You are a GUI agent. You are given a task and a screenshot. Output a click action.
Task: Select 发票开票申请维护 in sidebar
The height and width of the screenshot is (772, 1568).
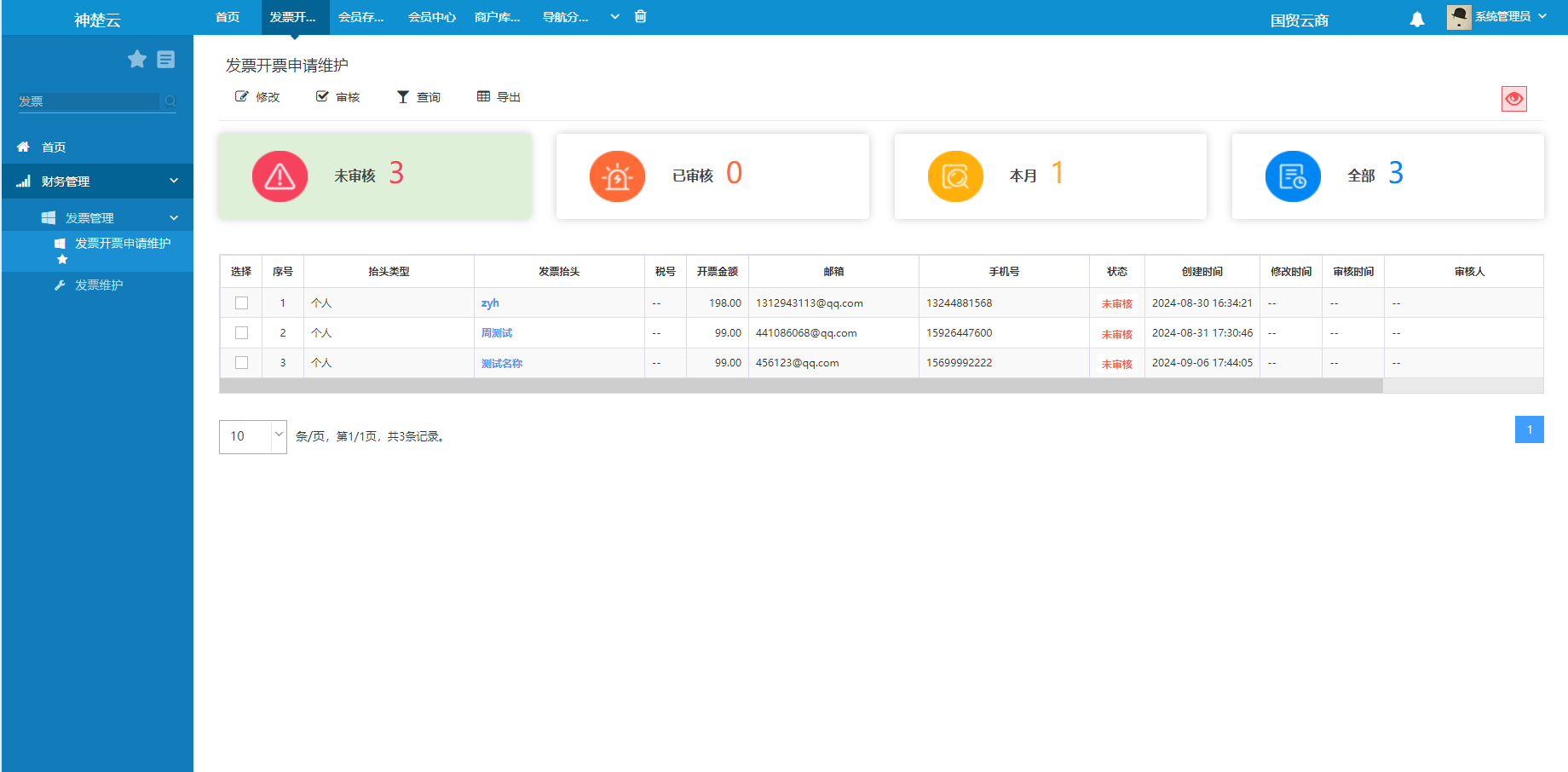123,243
